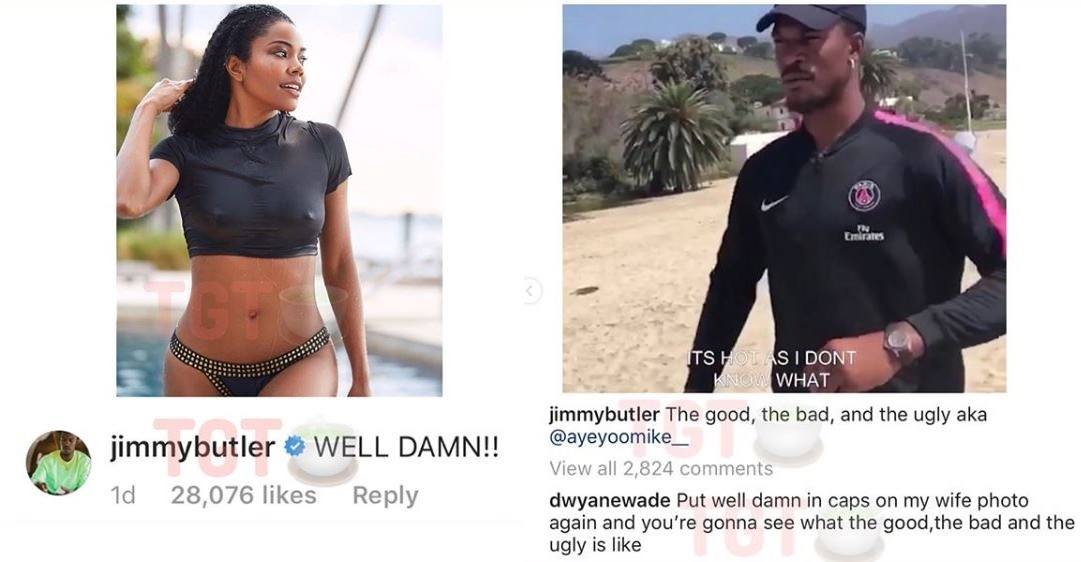Screen dimensions: 1081x562
Task: Click dwyanewade's comment about his wife photo
Action: point(811,523)
